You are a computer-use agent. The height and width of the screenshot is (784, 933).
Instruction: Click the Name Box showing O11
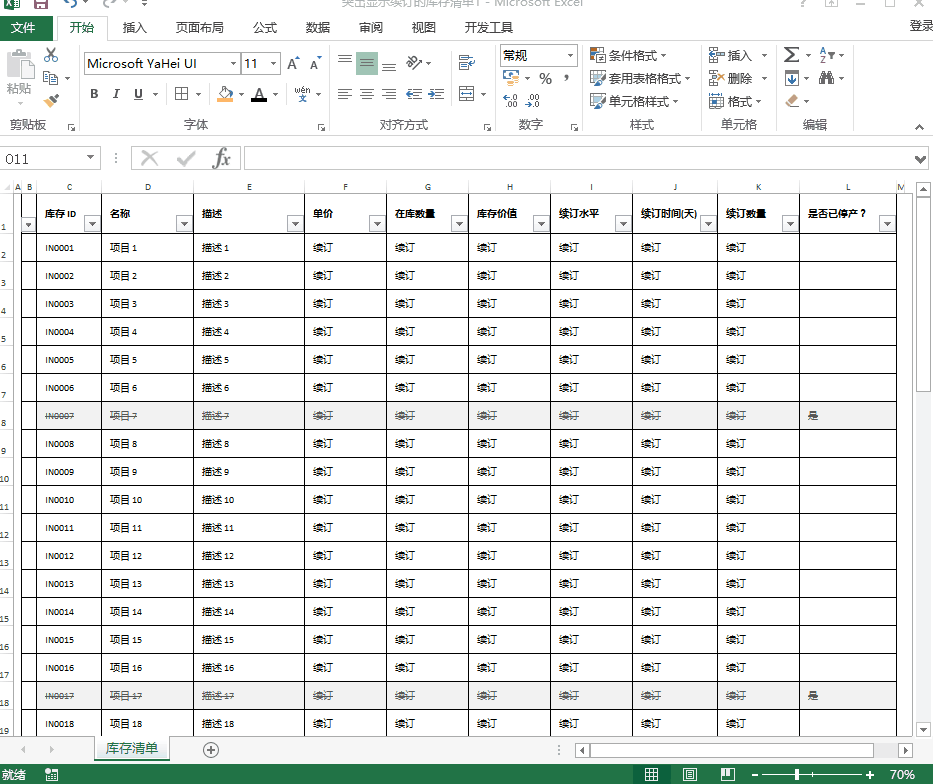49,159
